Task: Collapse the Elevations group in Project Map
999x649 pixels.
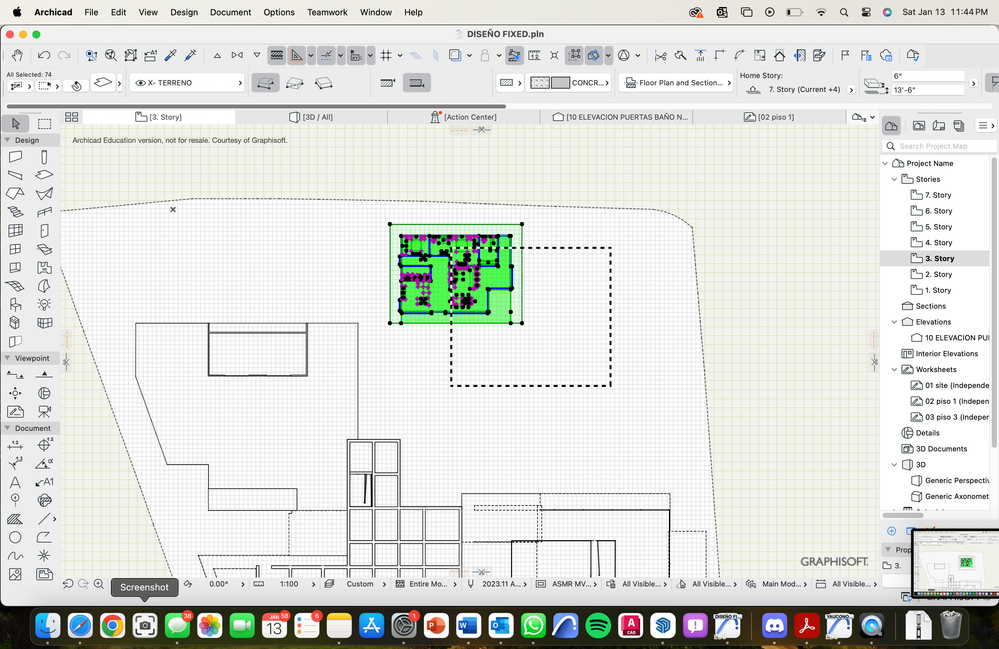Action: [x=894, y=321]
